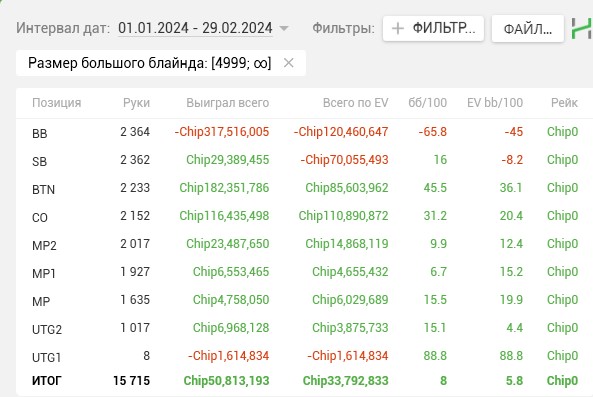This screenshot has width=593, height=397.
Task: Sort by бб/100 column header
Action: click(427, 103)
